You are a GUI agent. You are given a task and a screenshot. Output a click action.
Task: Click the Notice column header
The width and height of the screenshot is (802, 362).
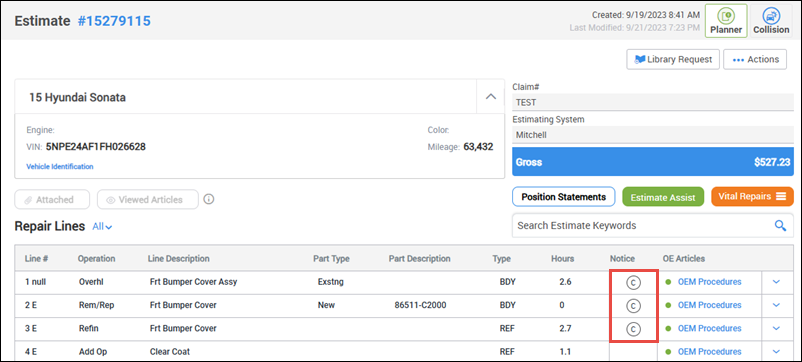(x=622, y=259)
